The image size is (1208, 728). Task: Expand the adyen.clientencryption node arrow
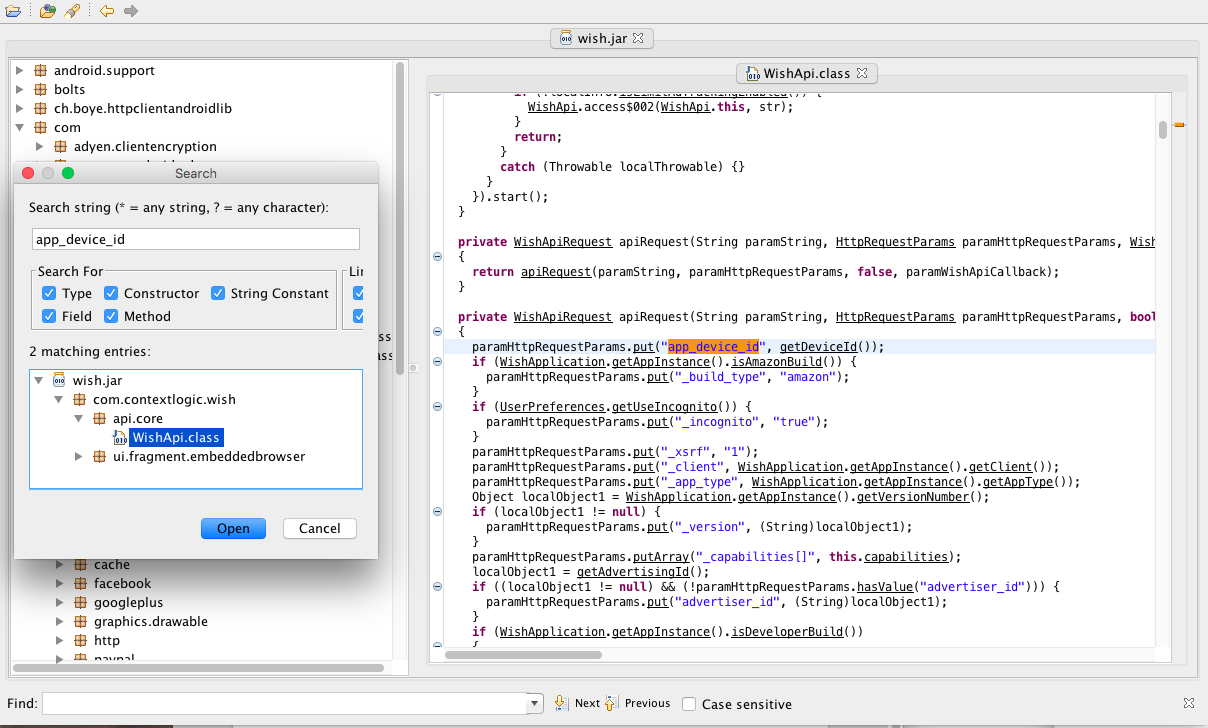point(39,147)
